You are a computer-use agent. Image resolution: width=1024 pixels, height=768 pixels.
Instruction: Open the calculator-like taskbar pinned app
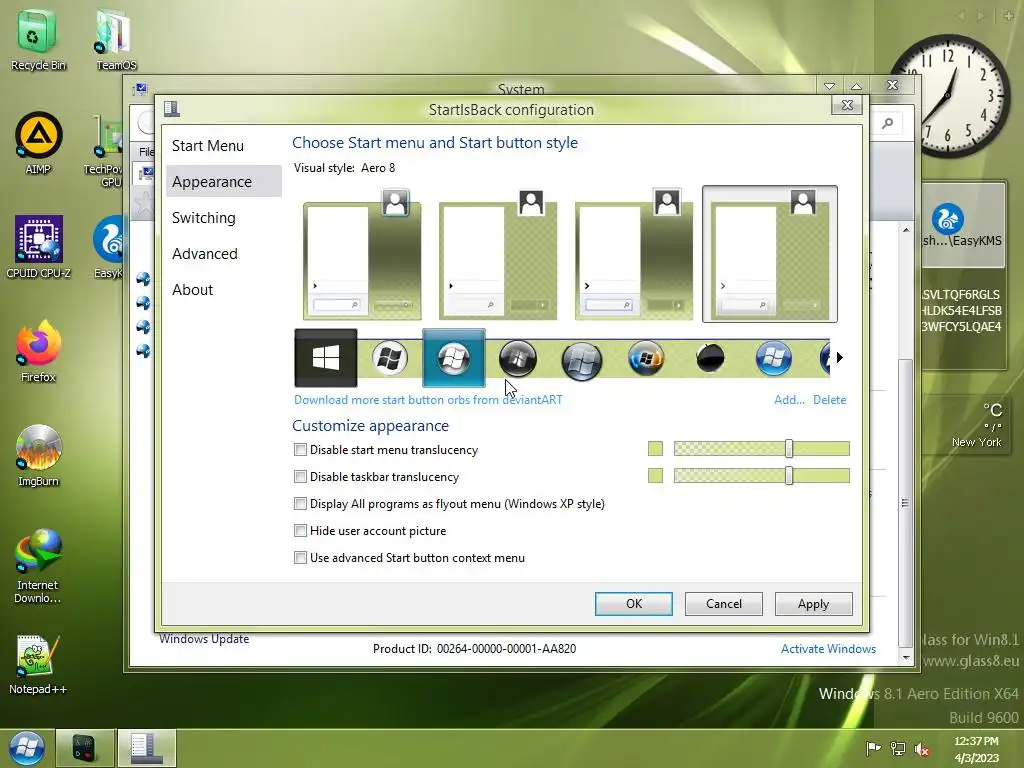pyautogui.click(x=85, y=748)
